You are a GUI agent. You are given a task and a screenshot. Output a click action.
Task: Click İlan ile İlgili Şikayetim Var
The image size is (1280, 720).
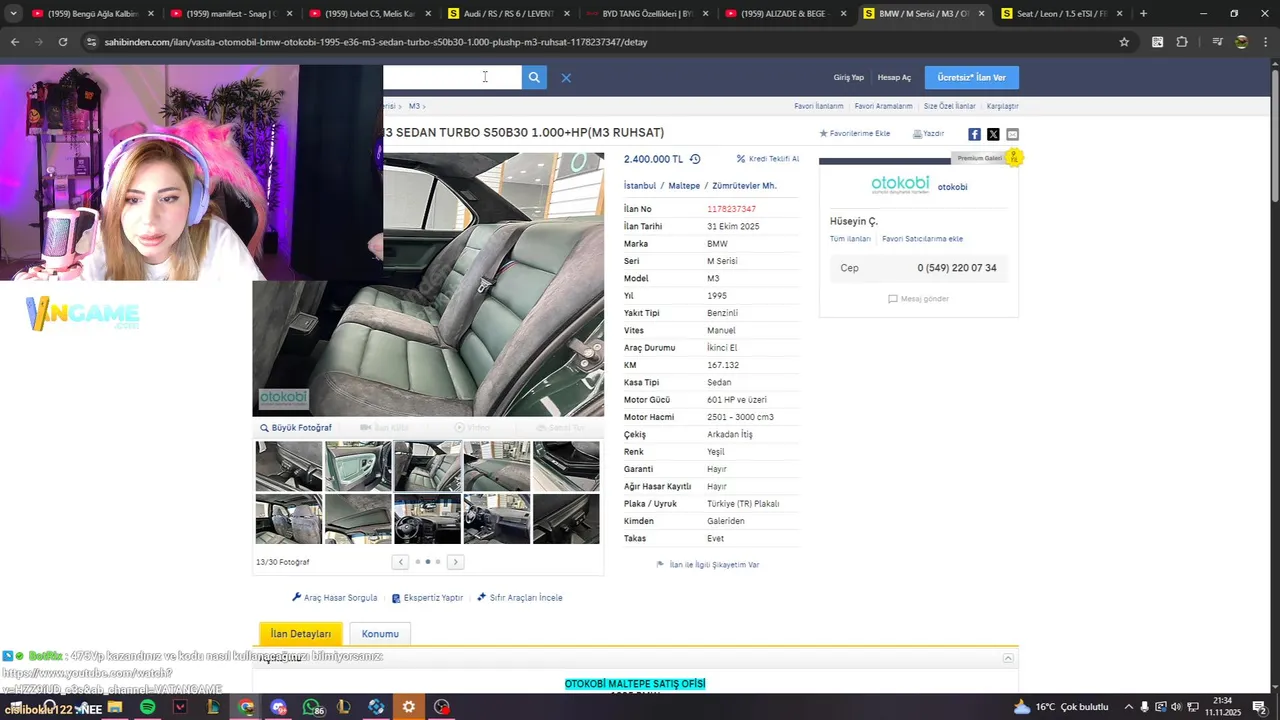[708, 565]
